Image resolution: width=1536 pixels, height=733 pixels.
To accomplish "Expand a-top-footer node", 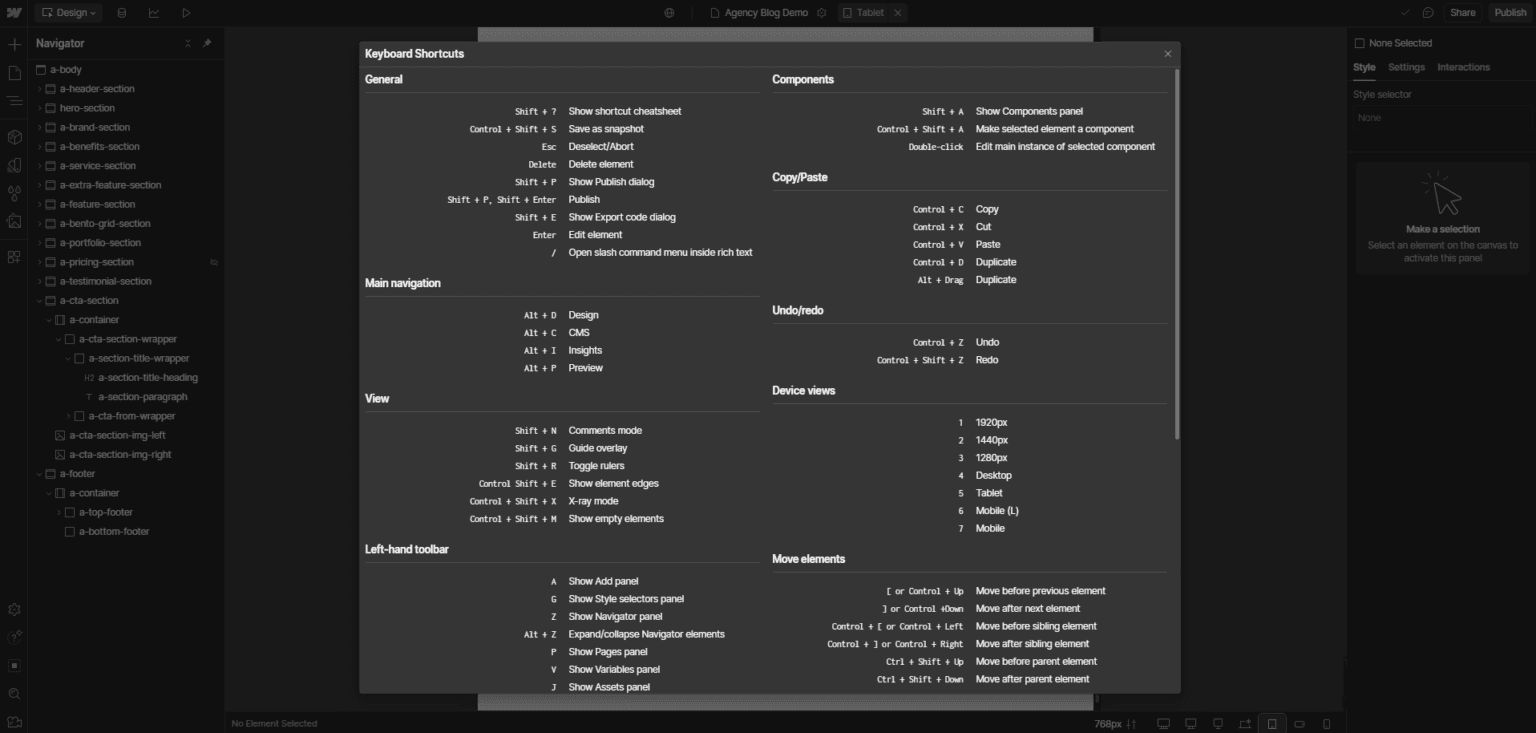I will 59,512.
